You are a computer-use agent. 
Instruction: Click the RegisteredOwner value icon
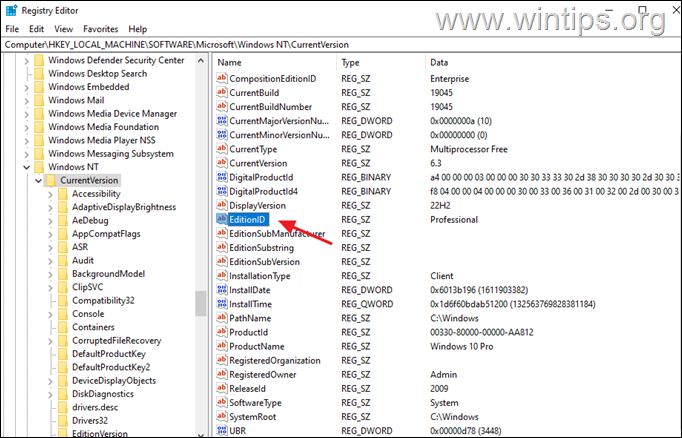222,374
